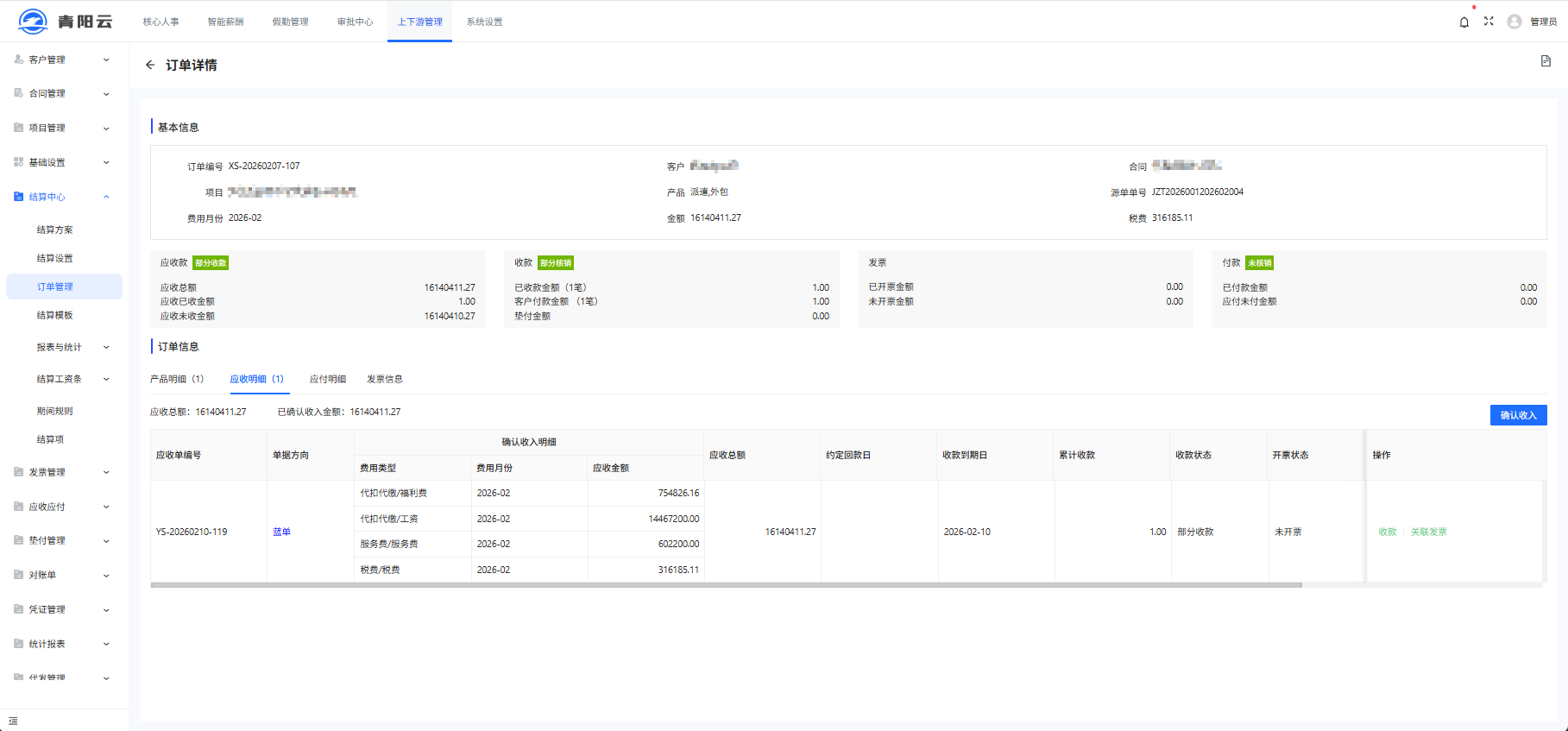Switch to the 产品明细 tab
1568x731 pixels.
(x=176, y=379)
